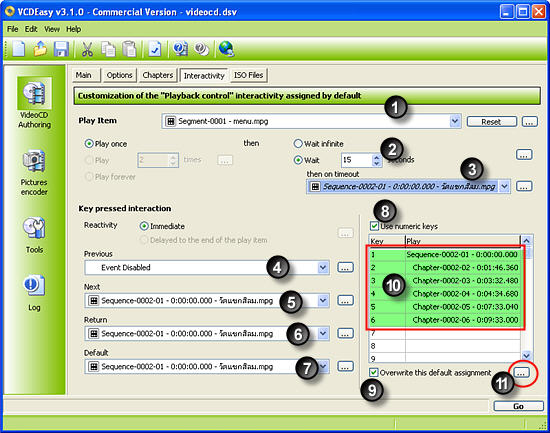Image resolution: width=550 pixels, height=433 pixels.
Task: Click the Go button
Action: pos(518,406)
